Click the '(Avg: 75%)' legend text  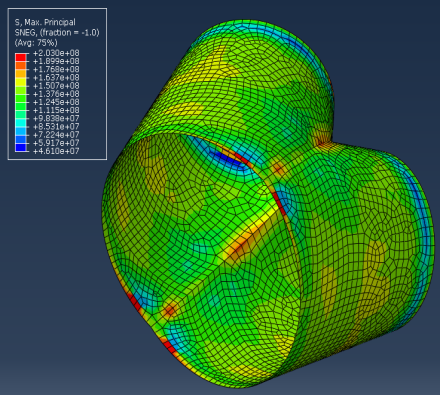(36, 43)
